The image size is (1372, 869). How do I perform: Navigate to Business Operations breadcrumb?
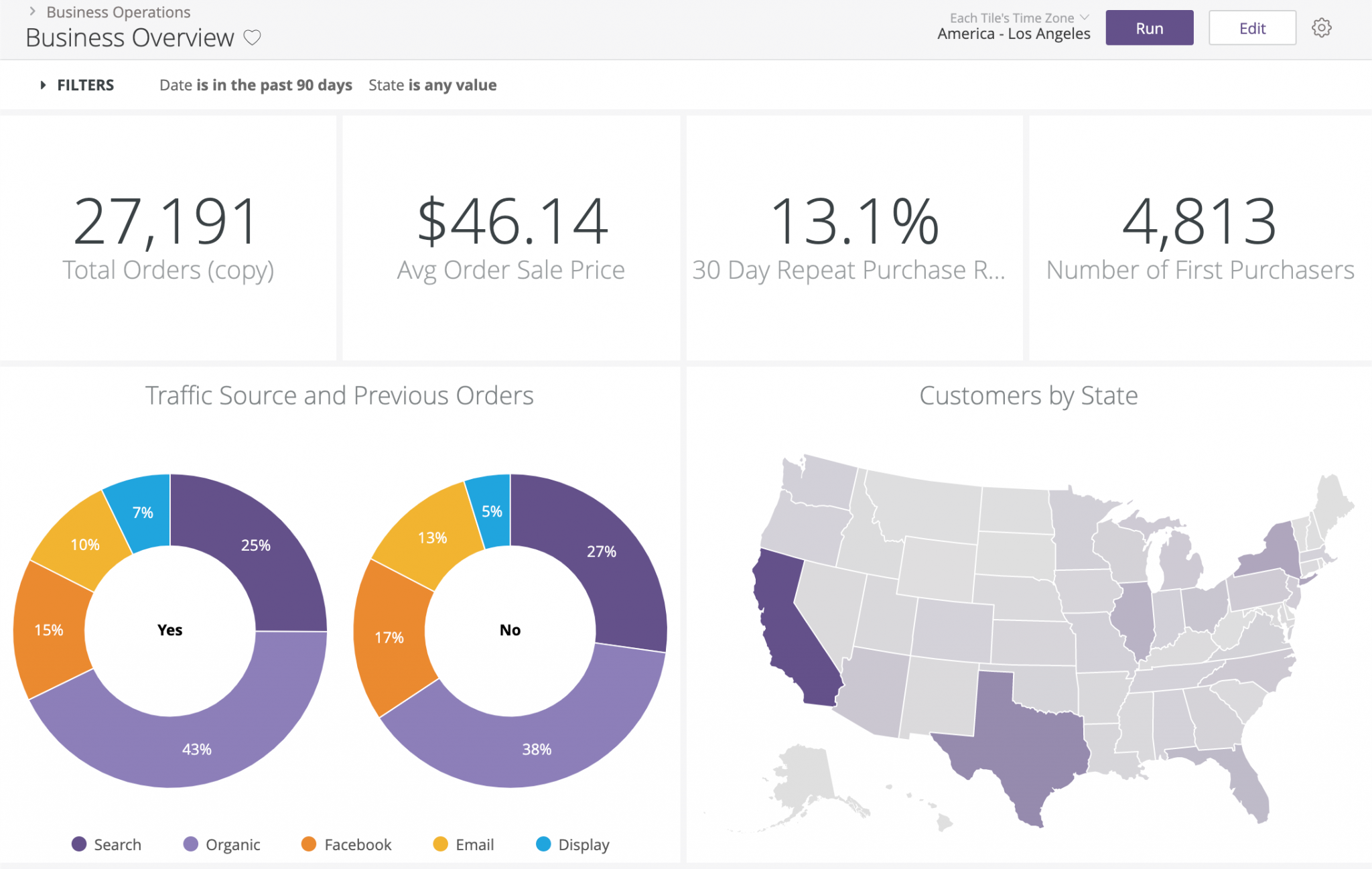pyautogui.click(x=117, y=11)
